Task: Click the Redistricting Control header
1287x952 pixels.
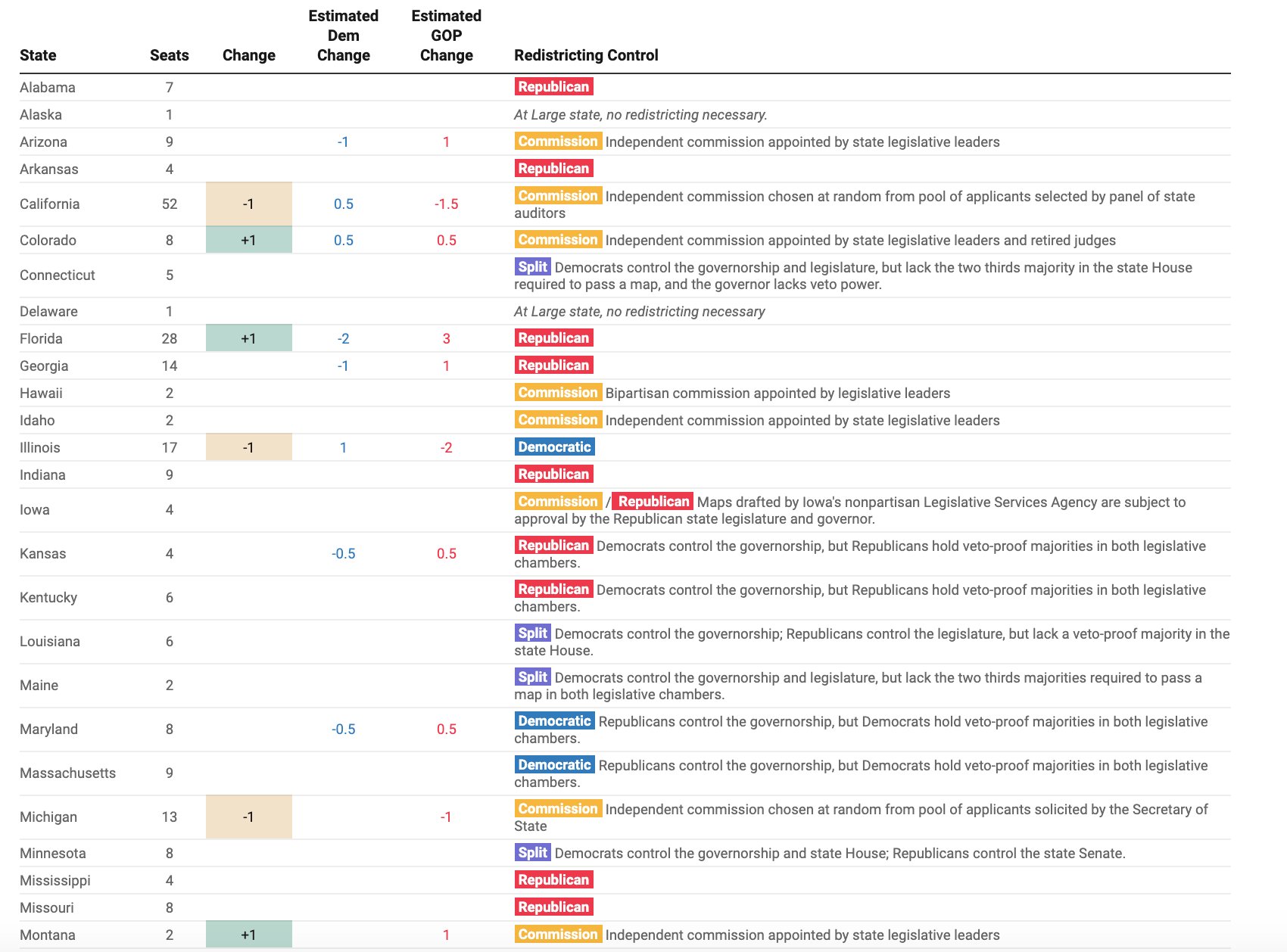Action: (x=586, y=54)
